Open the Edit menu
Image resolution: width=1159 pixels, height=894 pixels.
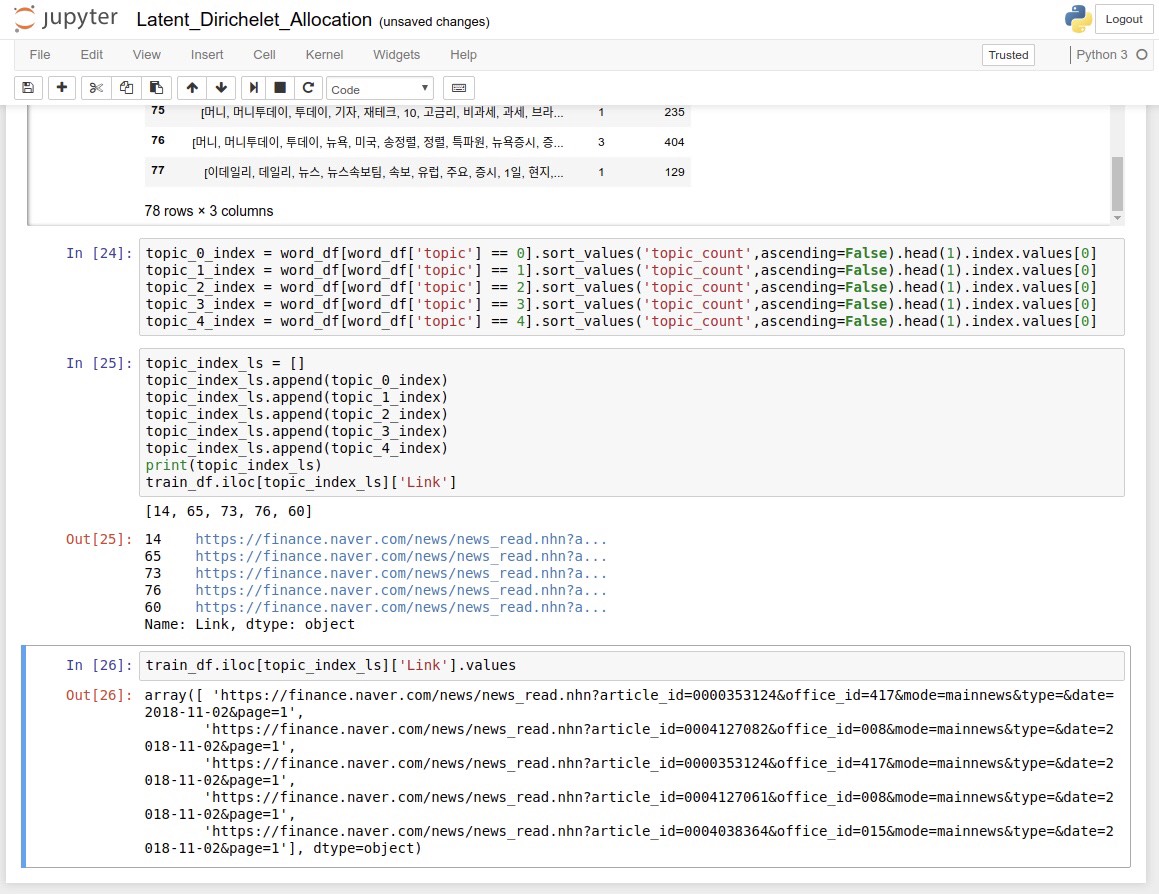coord(92,55)
